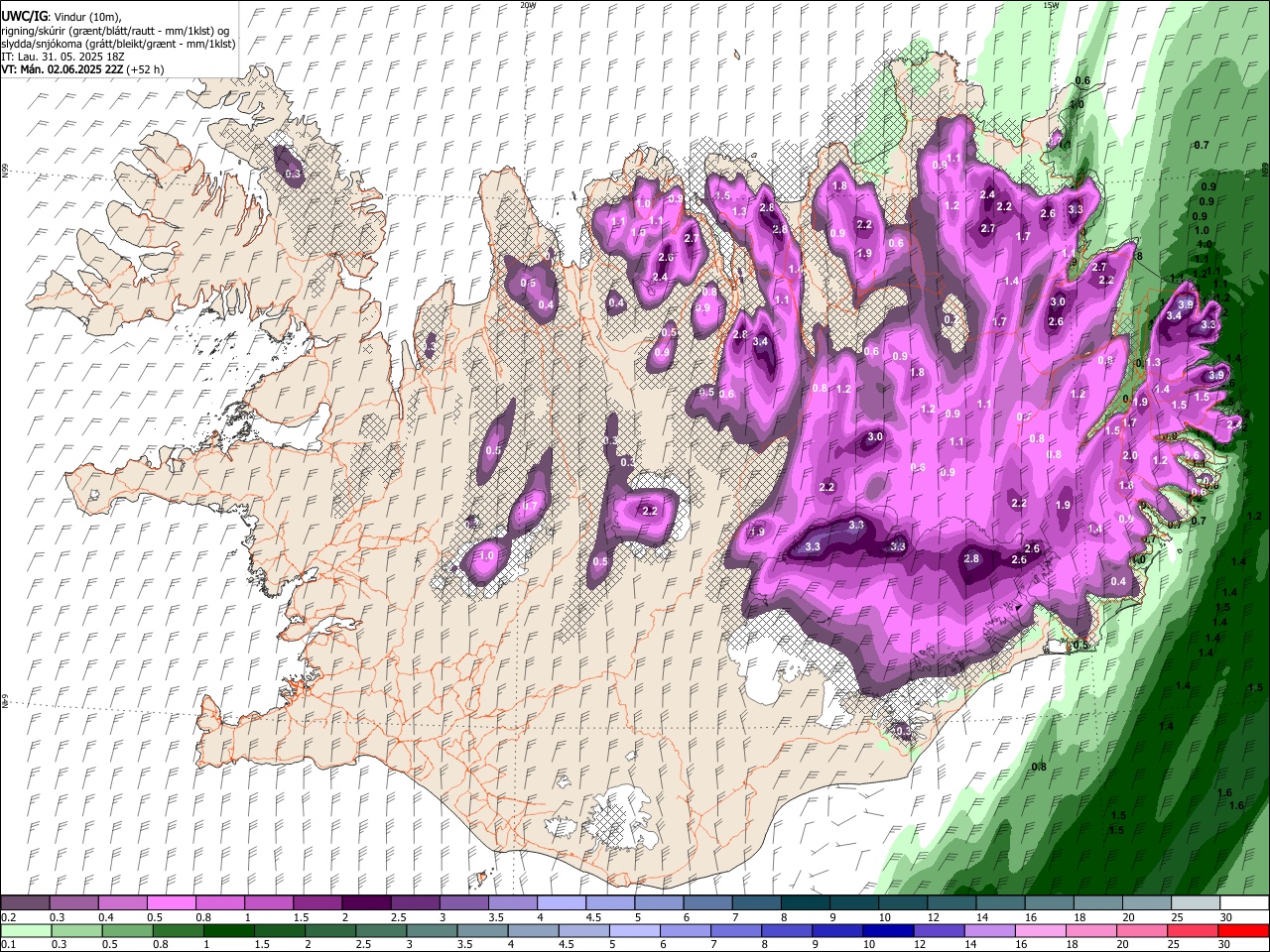The height and width of the screenshot is (952, 1270).
Task: Select the upper legend swatch starting at 12
Action: (x=952, y=903)
